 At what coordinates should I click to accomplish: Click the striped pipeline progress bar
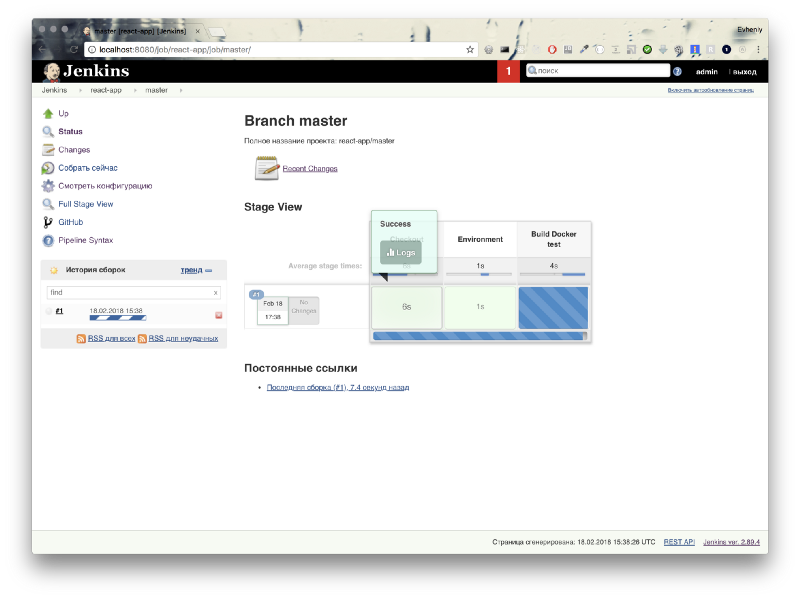point(480,336)
